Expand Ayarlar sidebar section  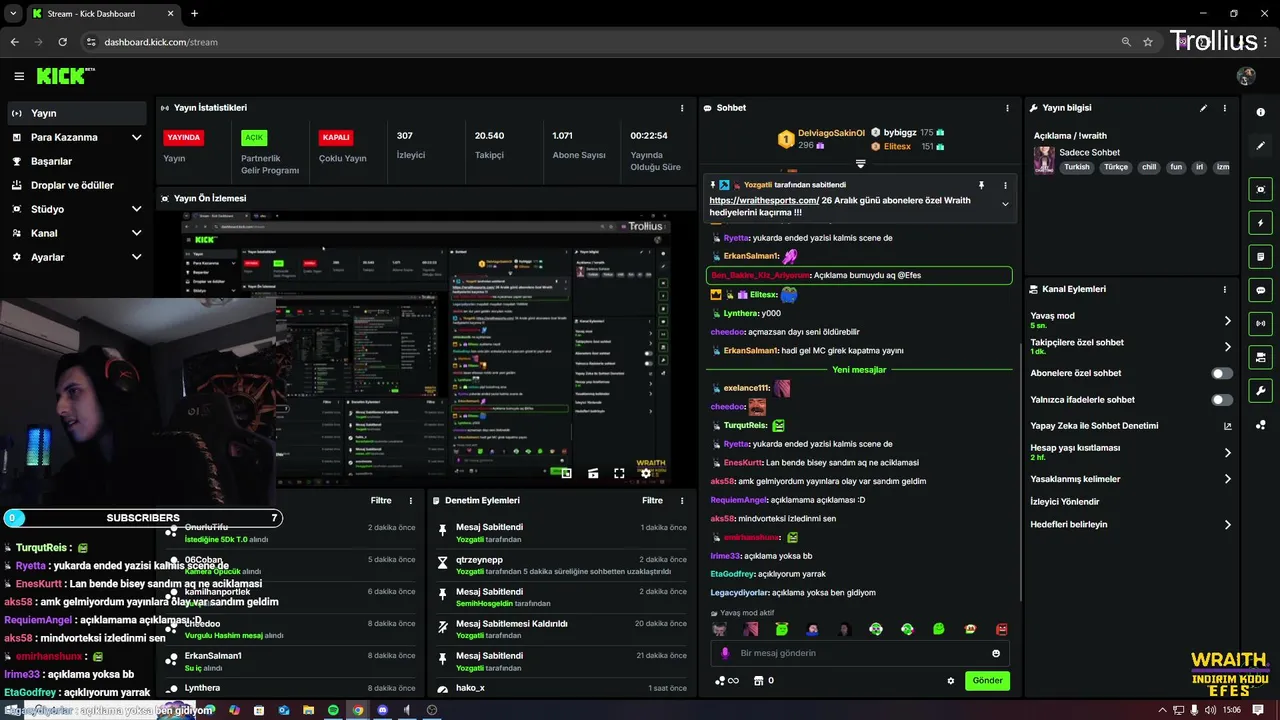136,257
